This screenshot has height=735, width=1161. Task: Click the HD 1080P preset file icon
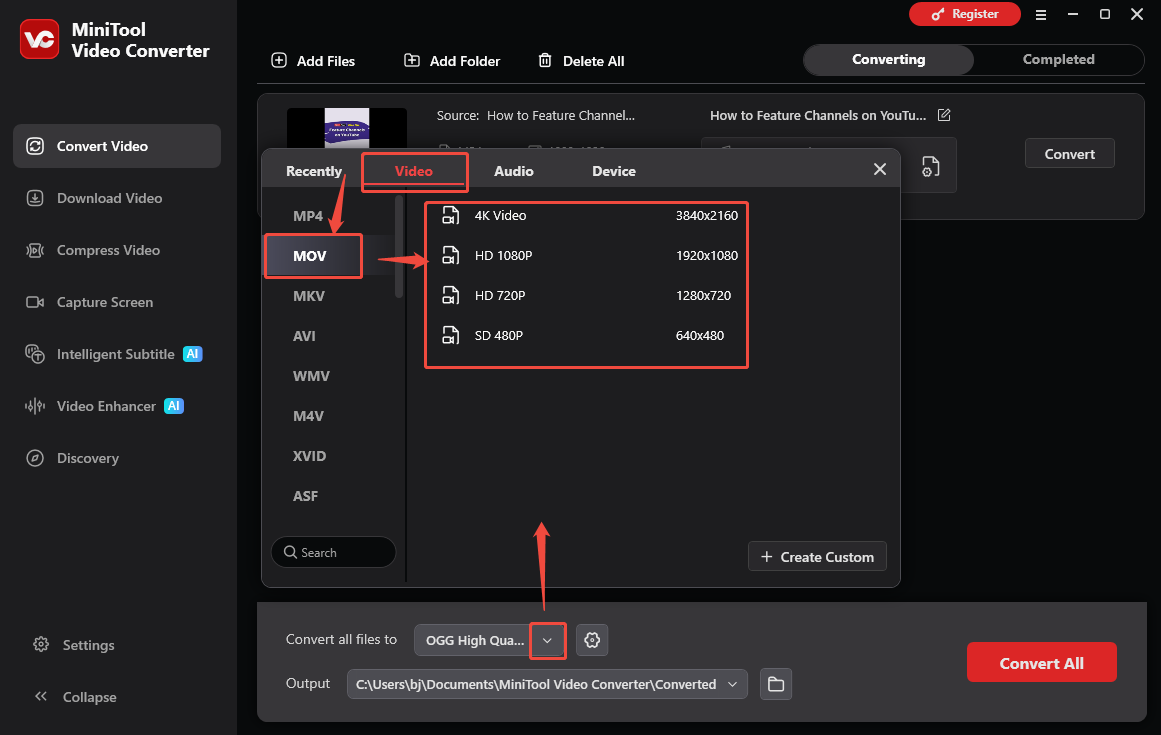click(450, 255)
